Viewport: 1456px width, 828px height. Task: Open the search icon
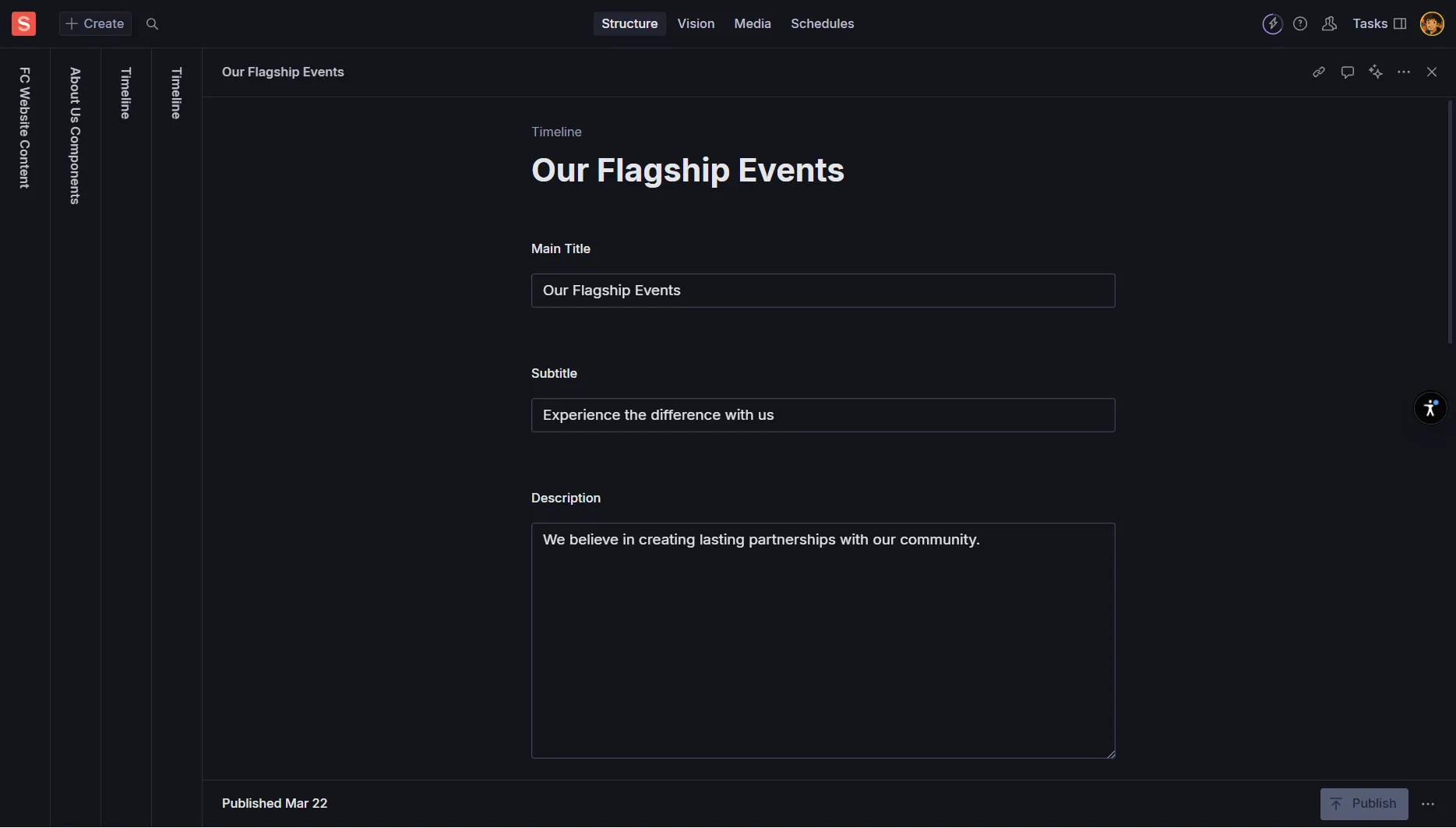click(x=152, y=24)
